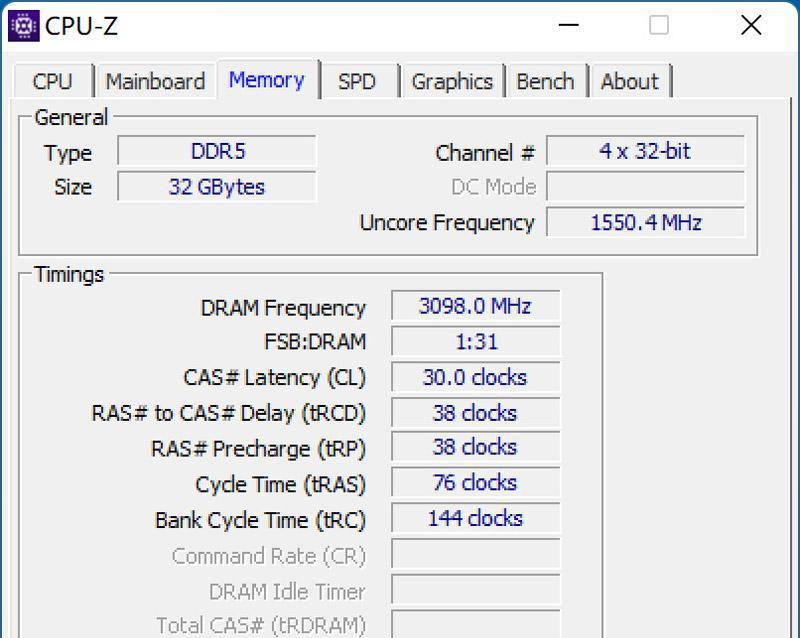800x638 pixels.
Task: Switch to the Graphics tab
Action: pyautogui.click(x=453, y=81)
